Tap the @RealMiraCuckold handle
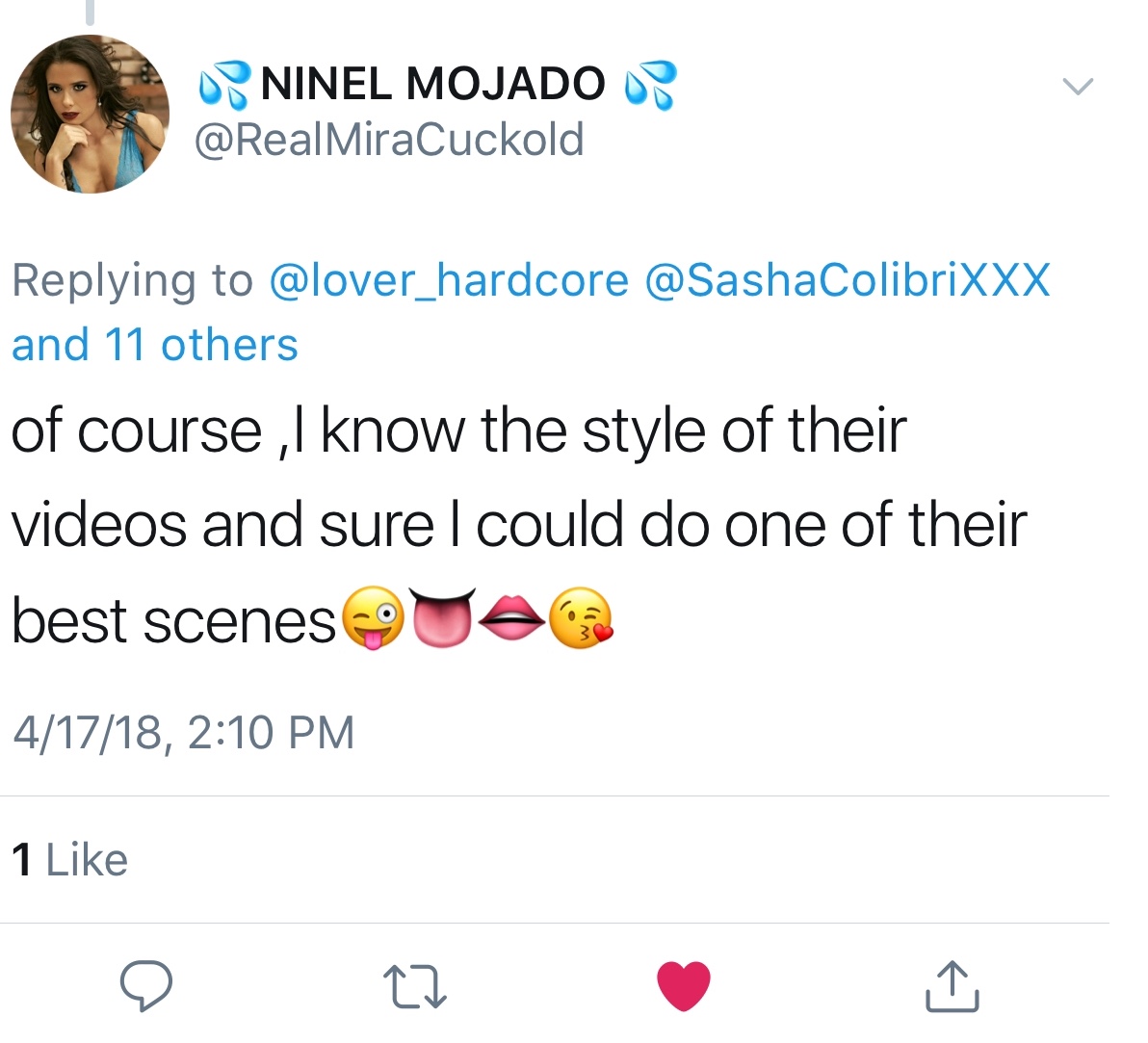The width and height of the screenshot is (1148, 1043). [388, 140]
